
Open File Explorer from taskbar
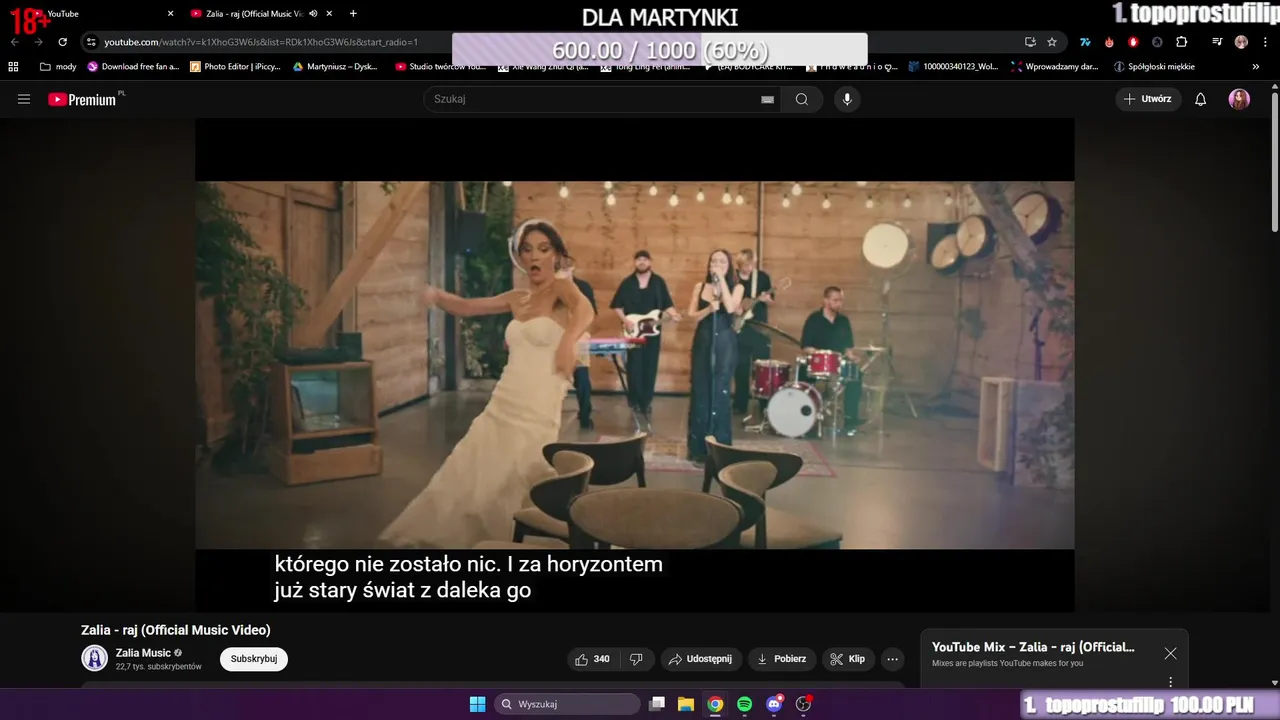[x=686, y=704]
